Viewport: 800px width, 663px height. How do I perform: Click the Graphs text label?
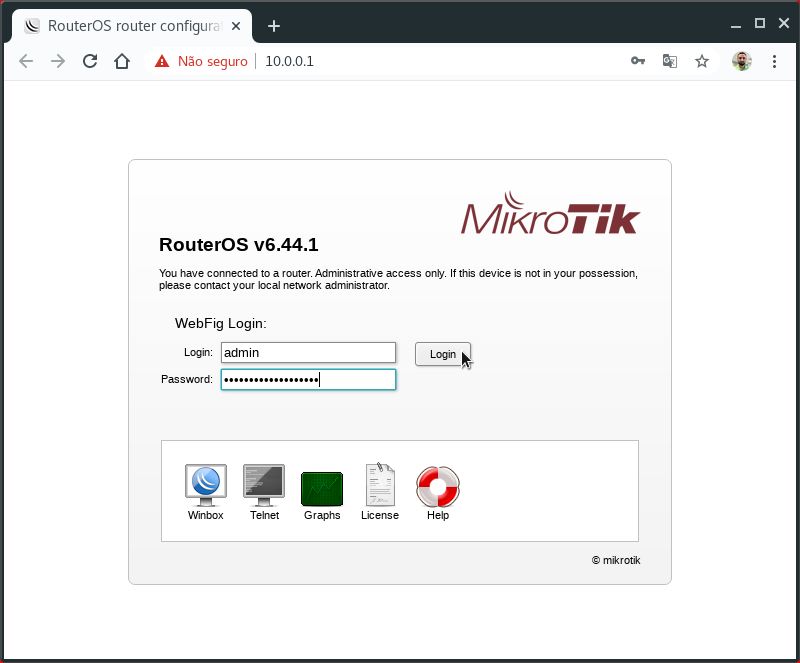[322, 515]
